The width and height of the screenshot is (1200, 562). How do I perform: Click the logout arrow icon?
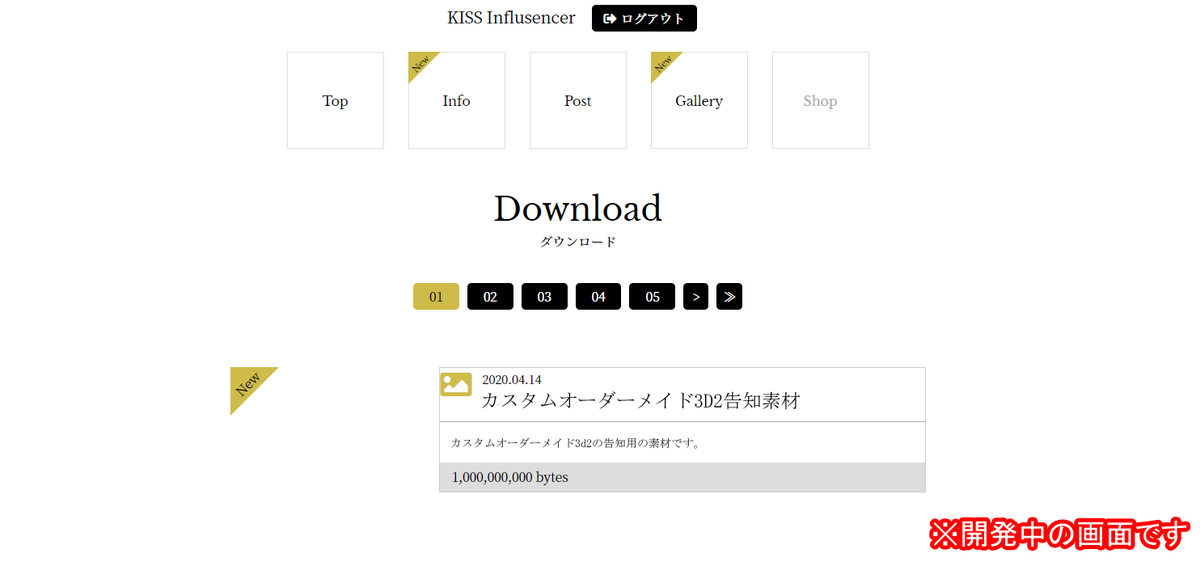coord(609,19)
